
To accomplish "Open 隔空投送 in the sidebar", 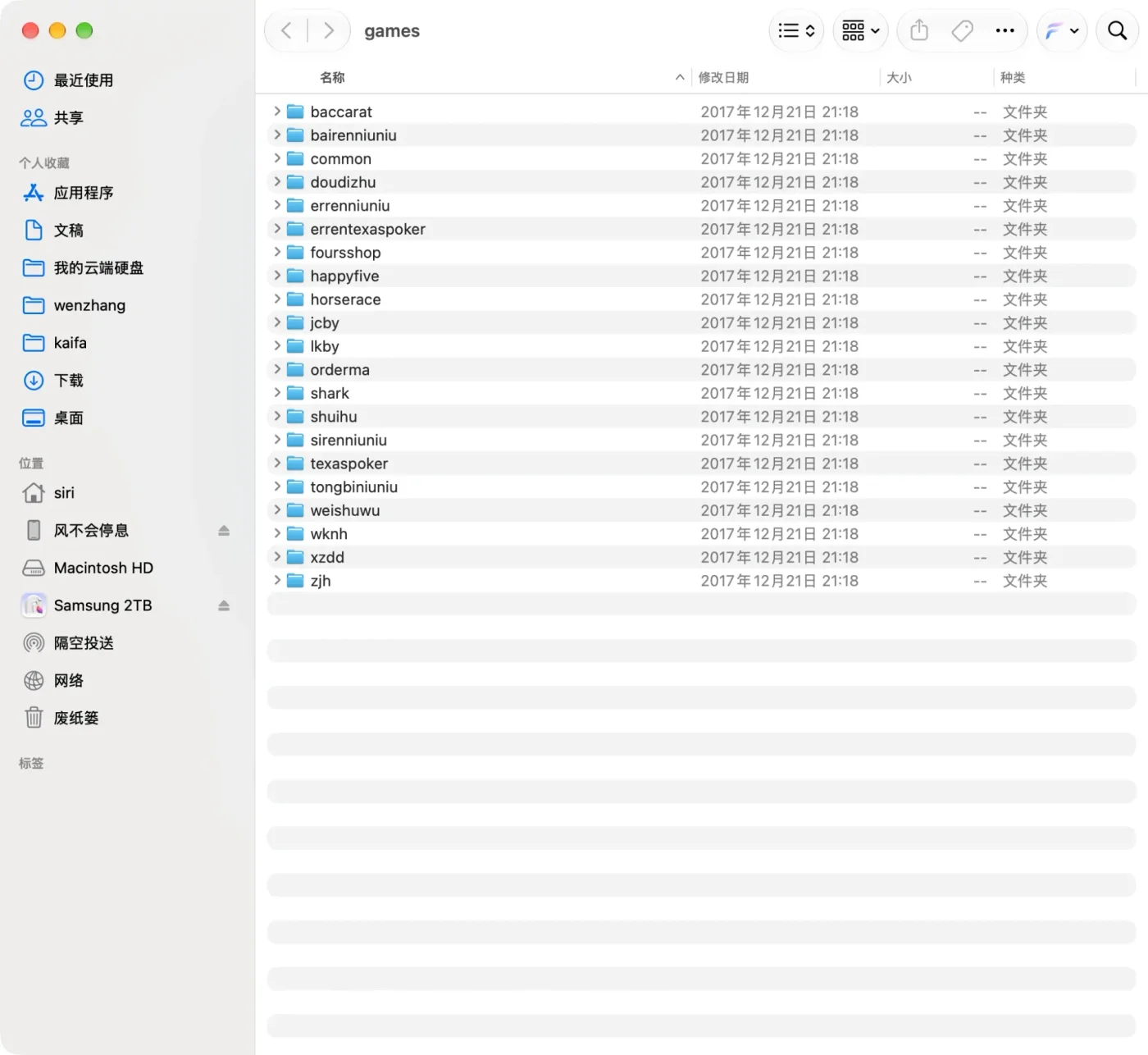I will pos(68,643).
